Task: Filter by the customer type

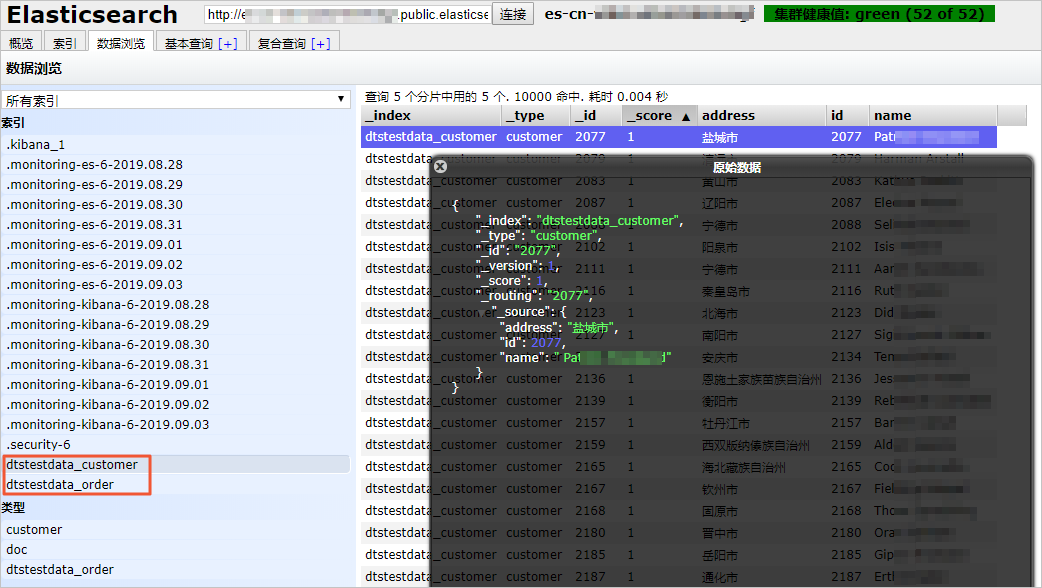Action: (x=176, y=529)
